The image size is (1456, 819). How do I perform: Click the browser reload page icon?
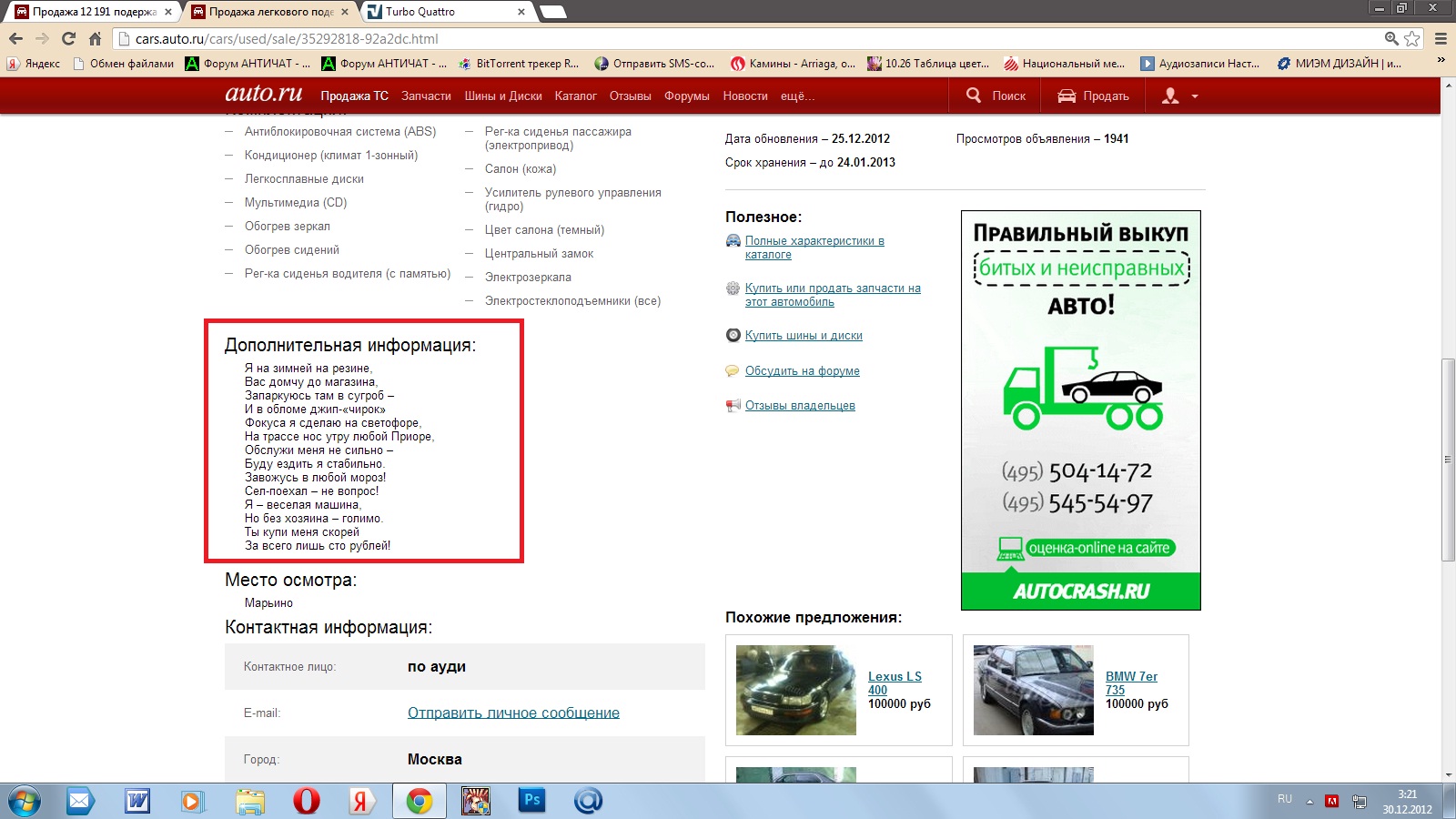(68, 38)
